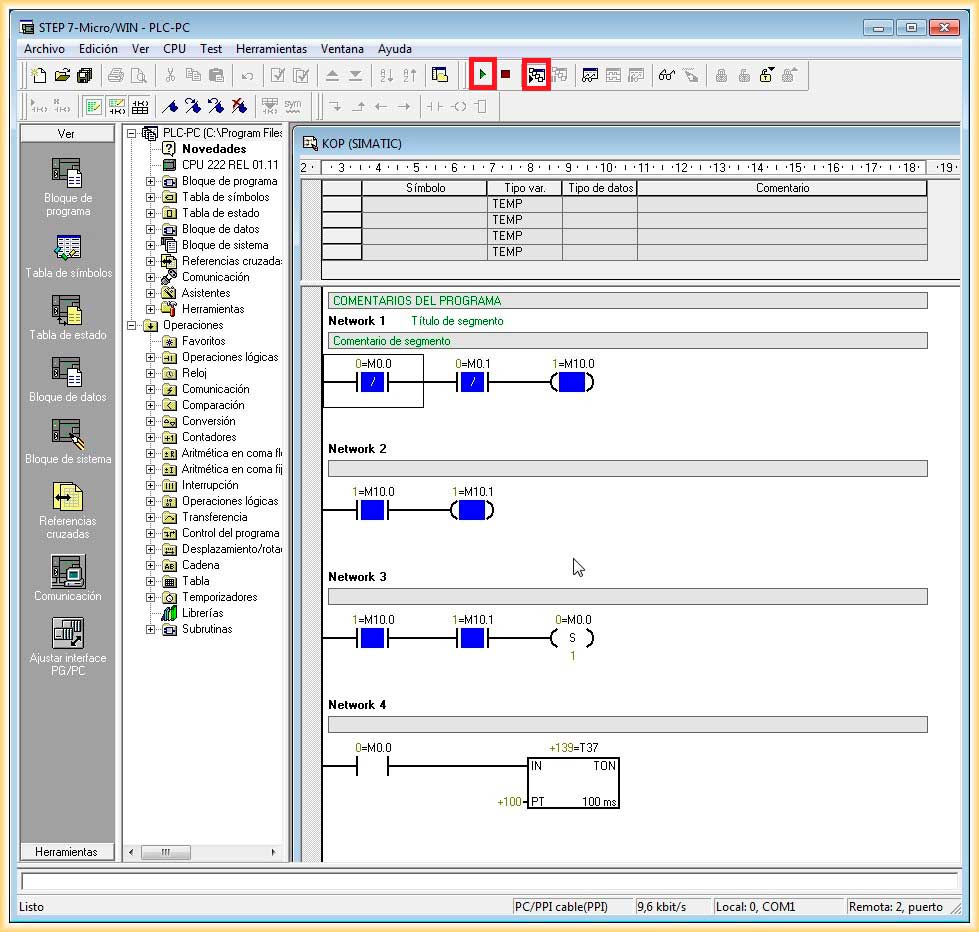Expand the Contadores instruction folder
The width and height of the screenshot is (979, 932).
point(150,437)
